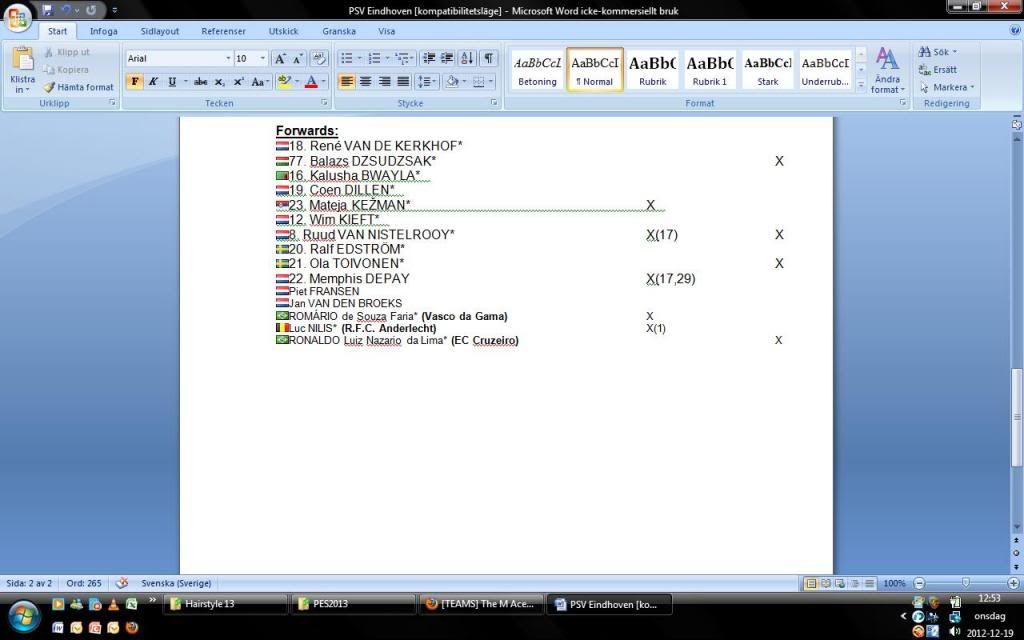This screenshot has width=1024, height=640.
Task: Apply superscript formatting
Action: click(238, 82)
